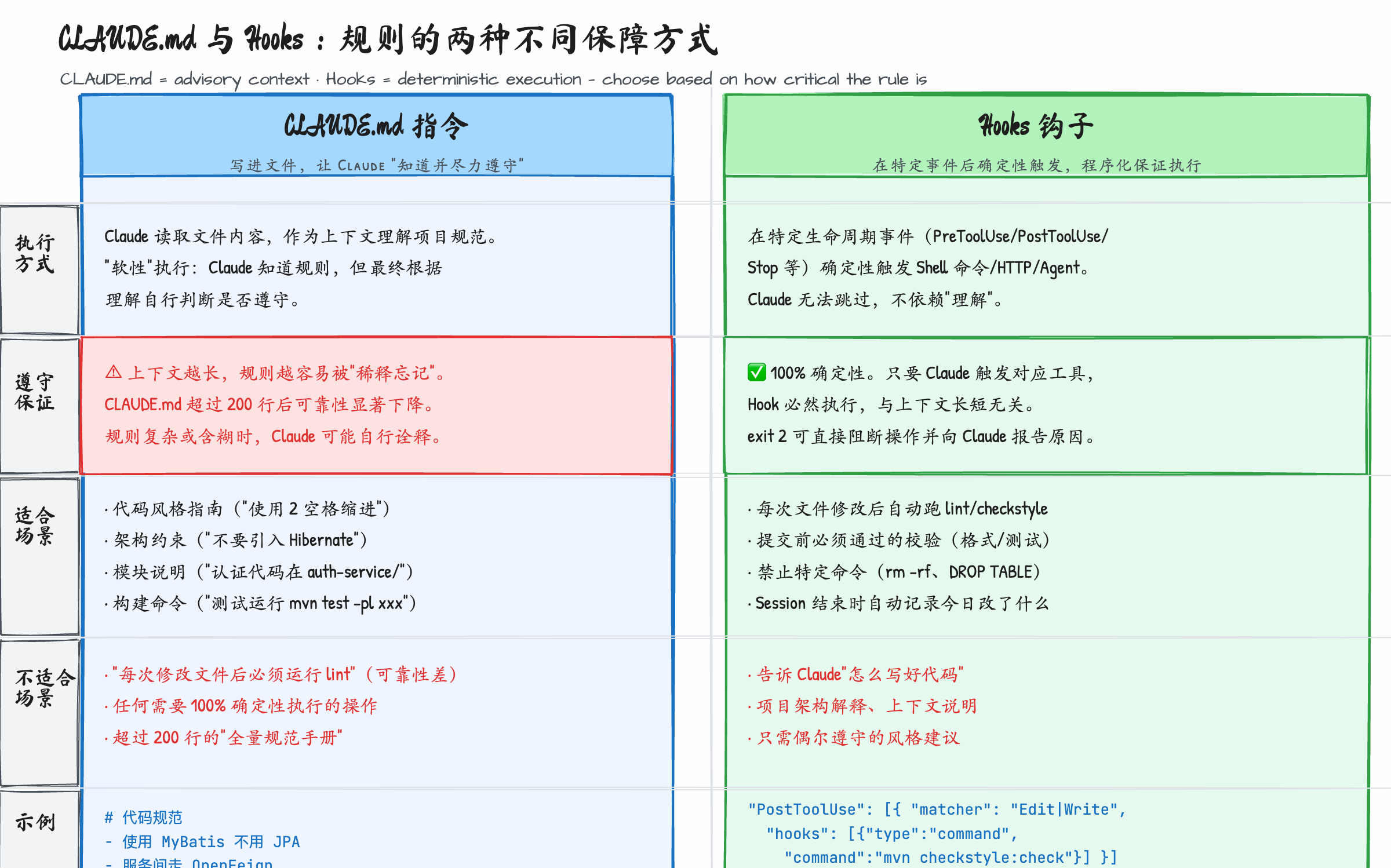Click the green checkmark before 100% 确定性

pos(756,372)
